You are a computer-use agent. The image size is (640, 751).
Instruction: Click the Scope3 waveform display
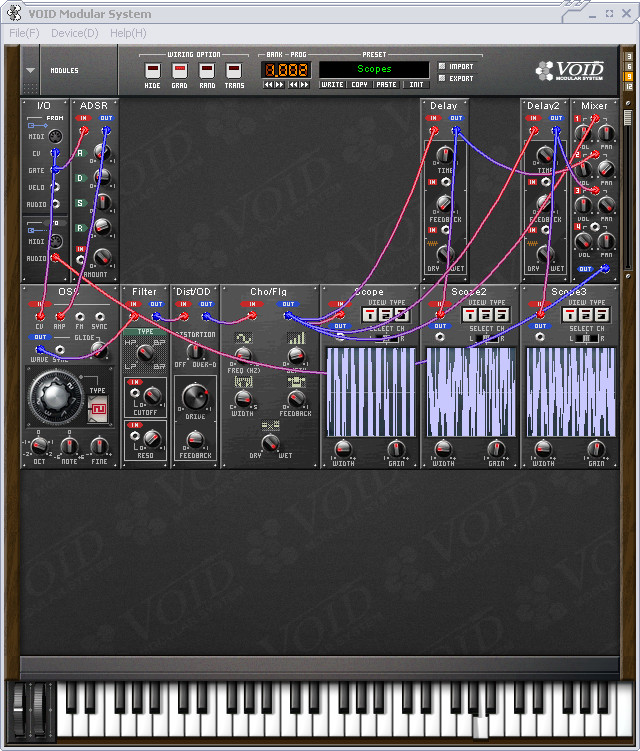pyautogui.click(x=571, y=392)
